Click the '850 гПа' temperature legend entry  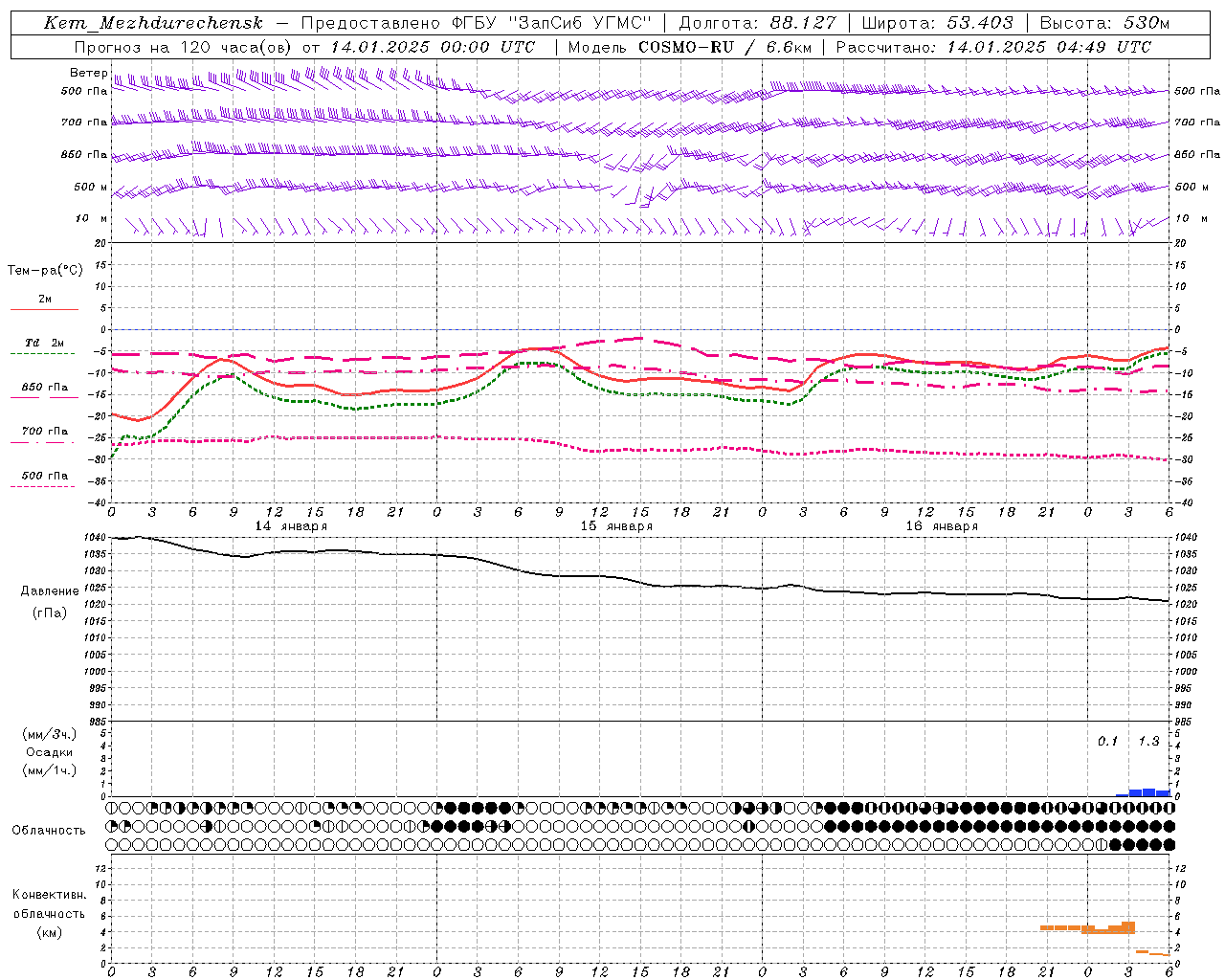(44, 388)
